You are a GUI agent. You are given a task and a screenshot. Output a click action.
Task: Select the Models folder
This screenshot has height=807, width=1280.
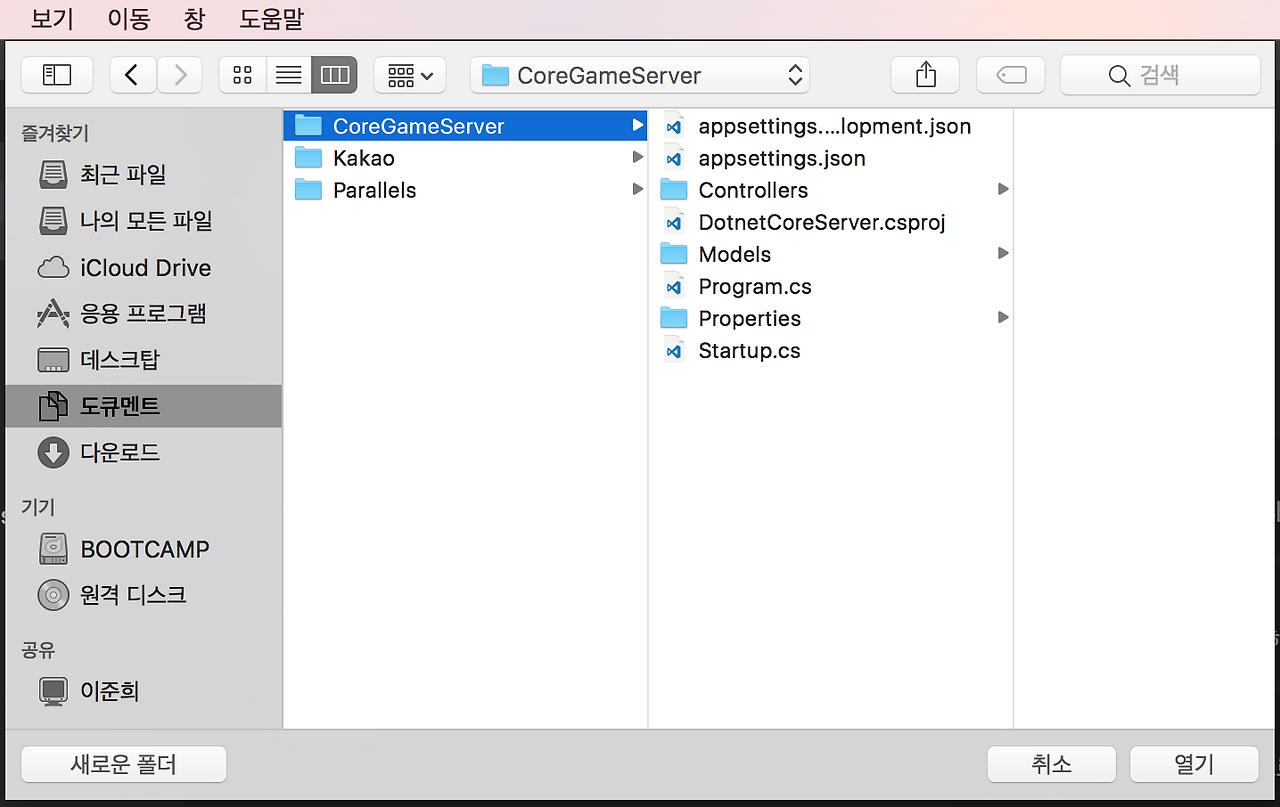tap(832, 254)
